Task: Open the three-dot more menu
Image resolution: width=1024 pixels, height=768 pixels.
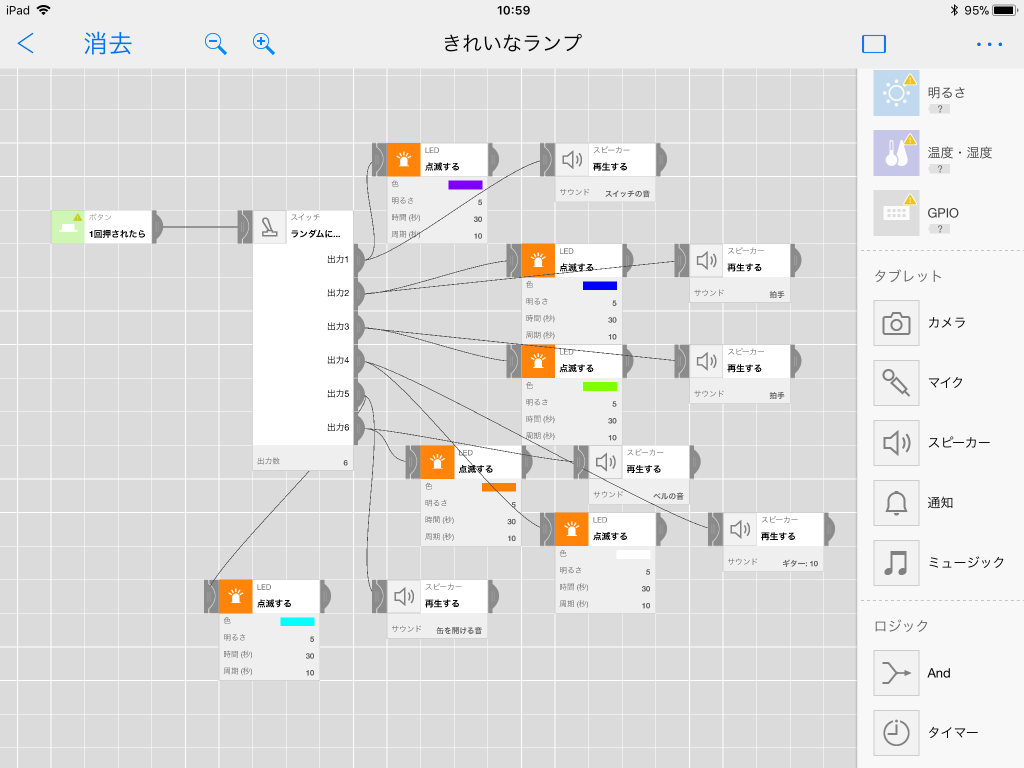Action: (x=989, y=44)
